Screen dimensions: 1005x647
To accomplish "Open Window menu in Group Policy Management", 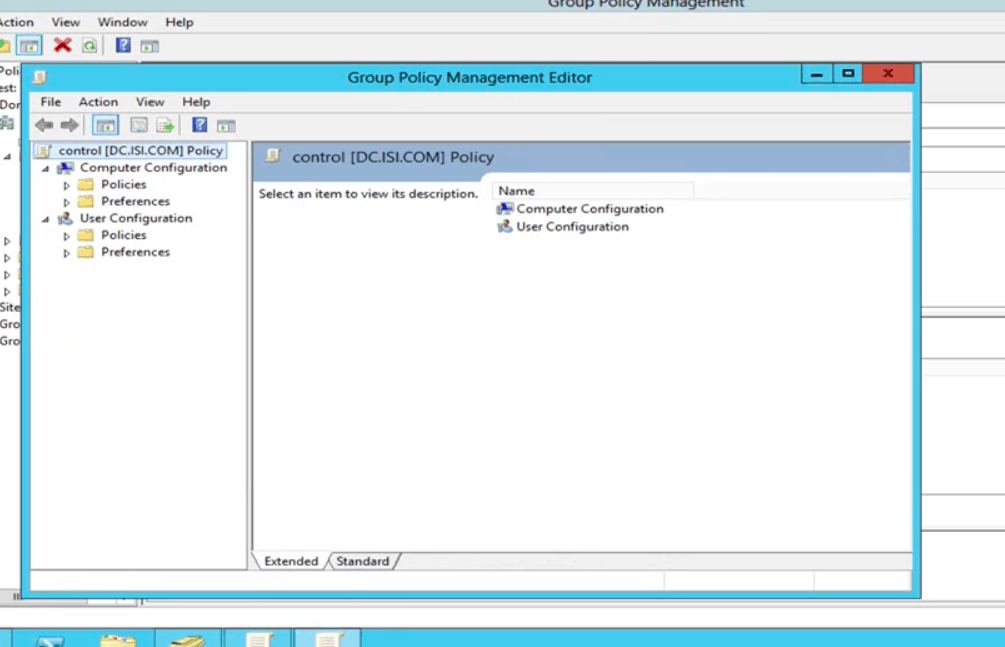I will [x=122, y=22].
